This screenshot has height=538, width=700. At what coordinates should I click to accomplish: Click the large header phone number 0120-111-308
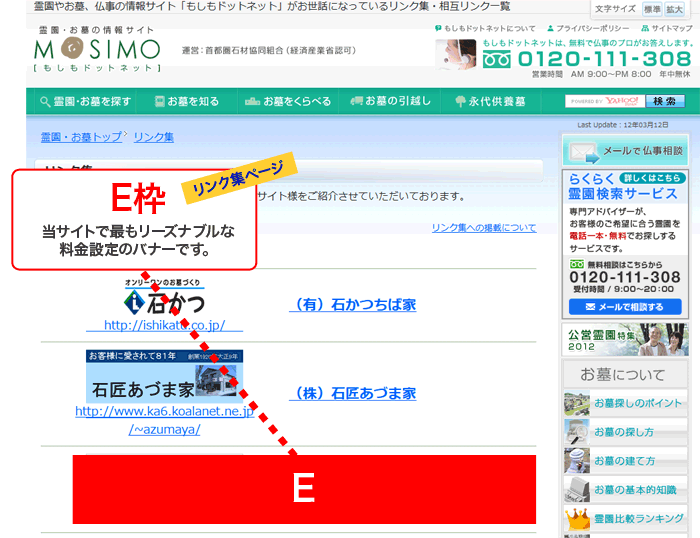coord(604,59)
